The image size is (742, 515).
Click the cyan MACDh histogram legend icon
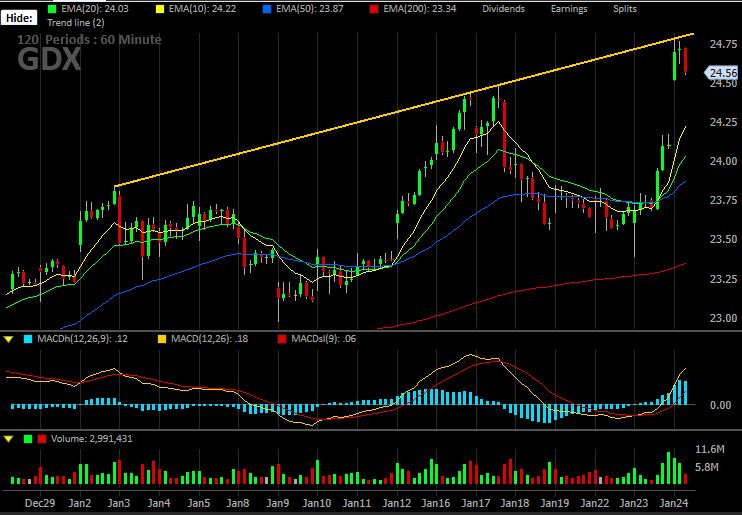pos(28,339)
